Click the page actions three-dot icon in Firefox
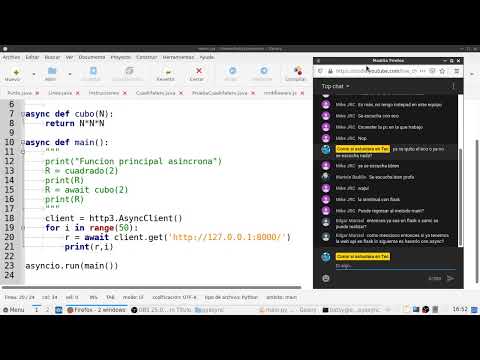 (x=423, y=71)
